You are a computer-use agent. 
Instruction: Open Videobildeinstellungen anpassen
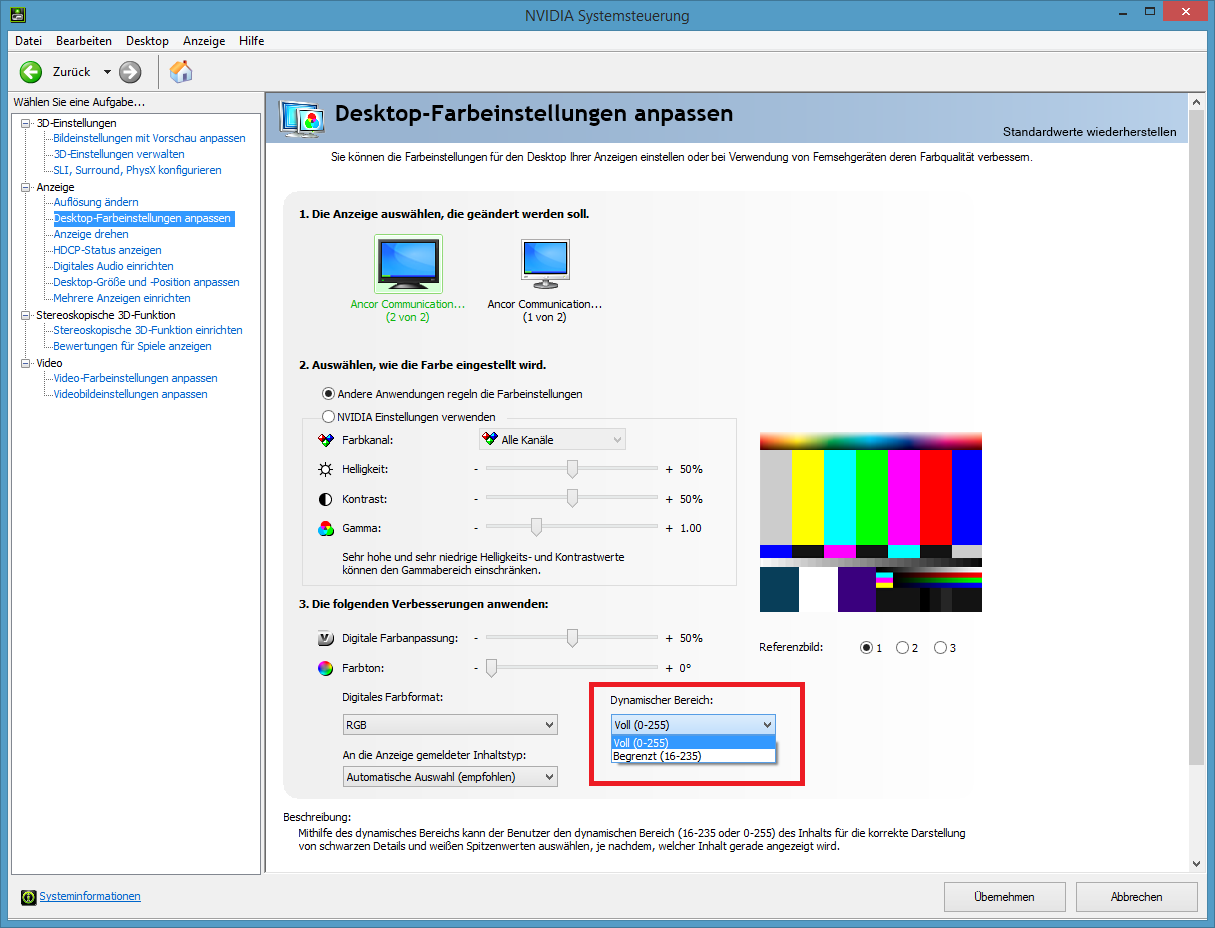click(x=130, y=394)
